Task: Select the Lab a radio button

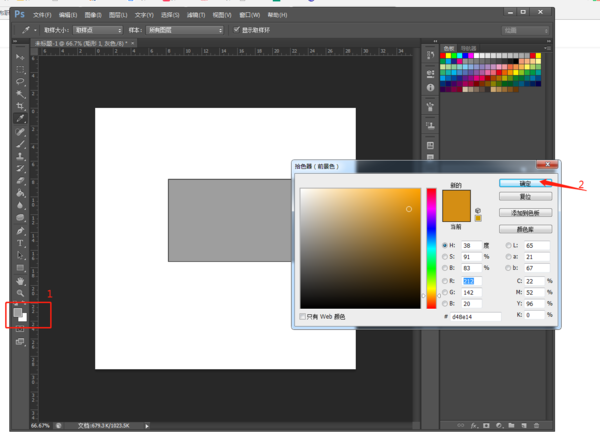Action: 508,257
